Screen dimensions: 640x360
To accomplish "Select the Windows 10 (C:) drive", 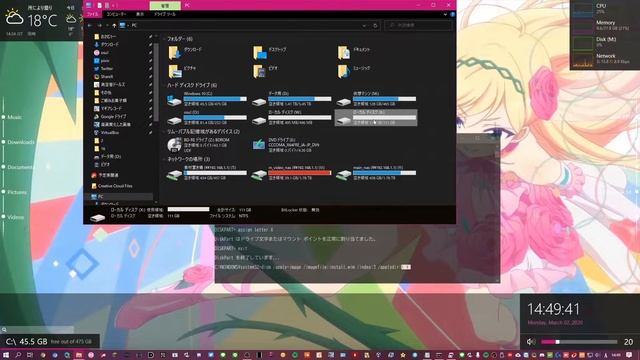I will (x=207, y=99).
